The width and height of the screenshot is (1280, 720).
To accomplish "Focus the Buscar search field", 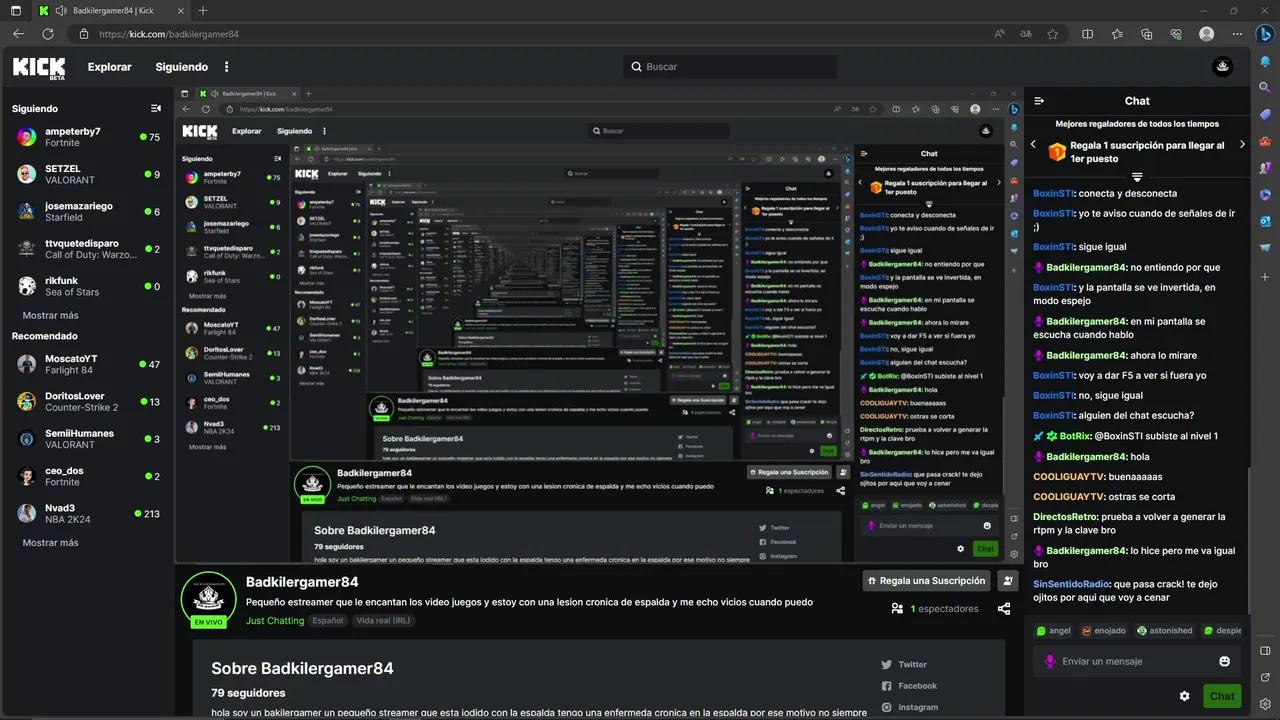I will [x=729, y=67].
